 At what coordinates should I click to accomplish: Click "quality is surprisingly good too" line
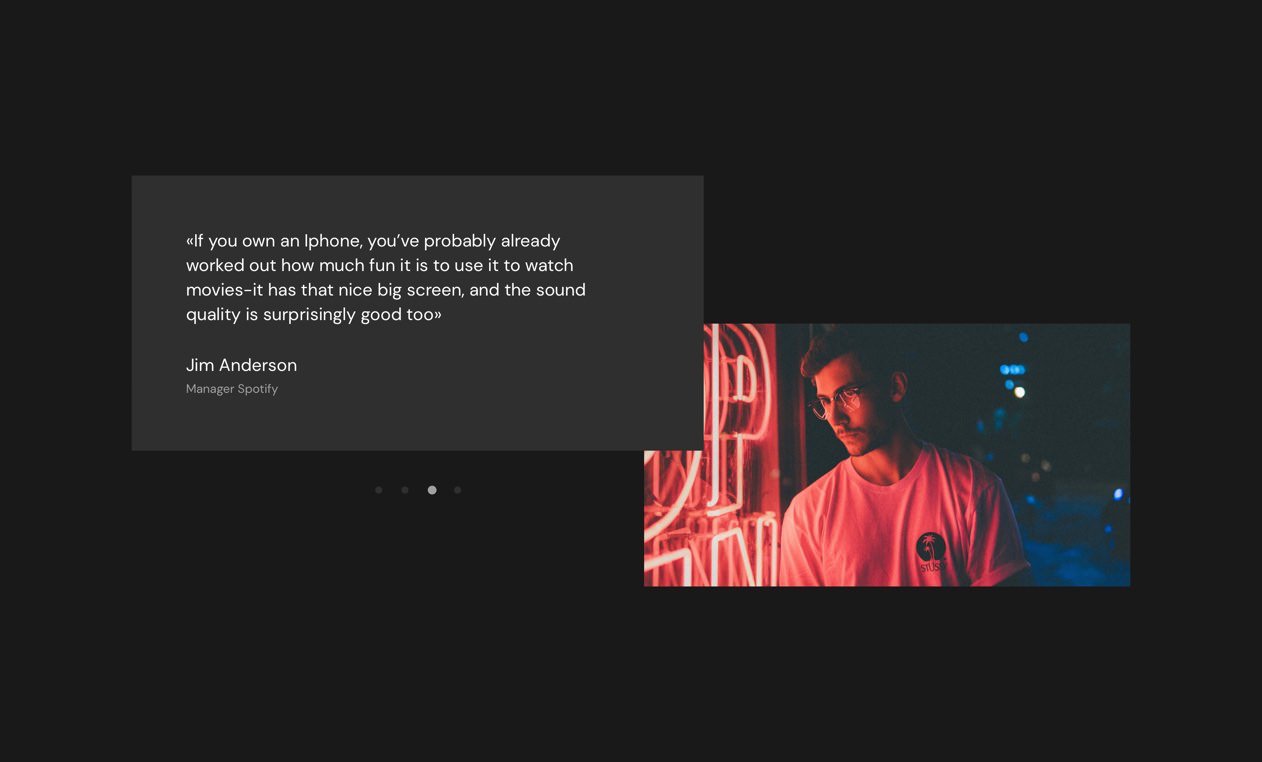(x=313, y=315)
